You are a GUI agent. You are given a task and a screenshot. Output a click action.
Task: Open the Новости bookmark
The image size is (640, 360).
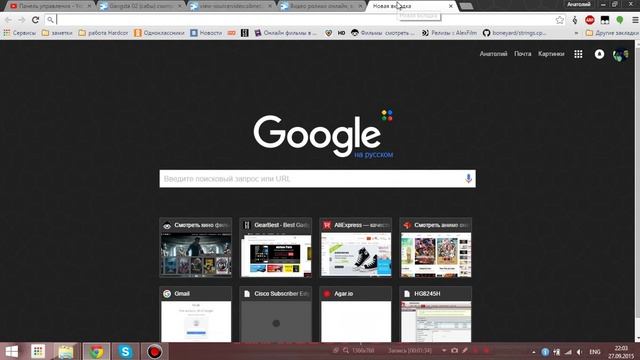tap(206, 33)
